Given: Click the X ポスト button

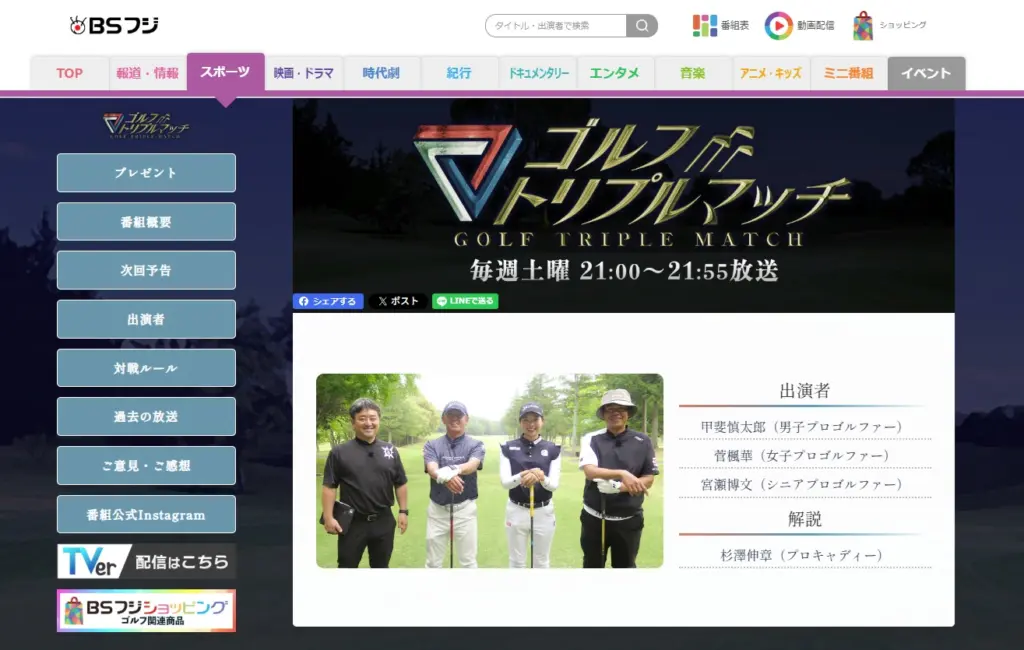Looking at the screenshot, I should tap(397, 301).
